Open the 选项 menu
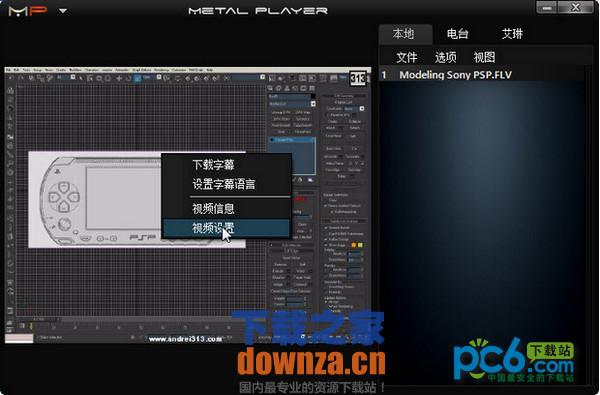The width and height of the screenshot is (600, 395). [x=445, y=57]
